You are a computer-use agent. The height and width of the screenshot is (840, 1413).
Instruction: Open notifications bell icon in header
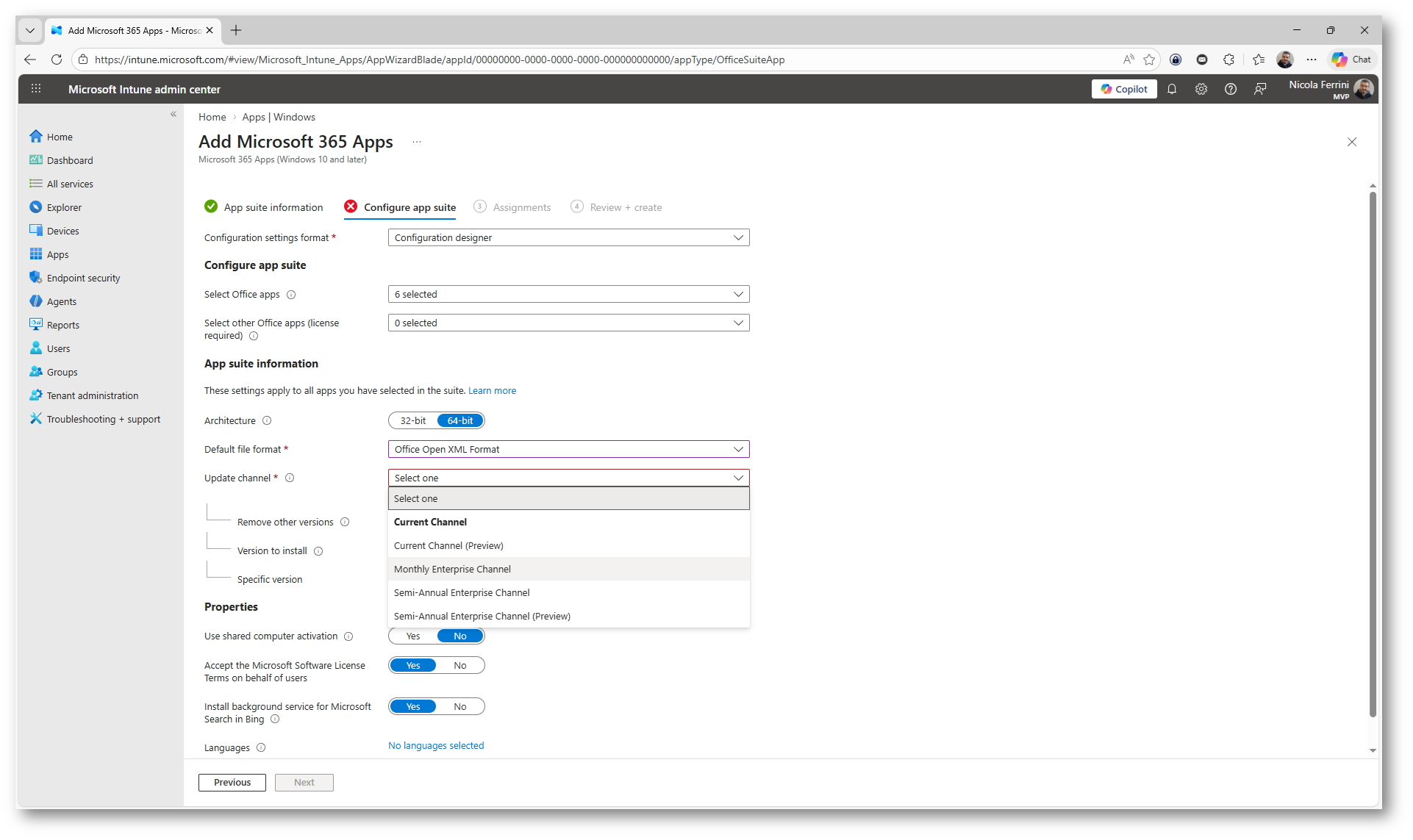tap(1172, 89)
